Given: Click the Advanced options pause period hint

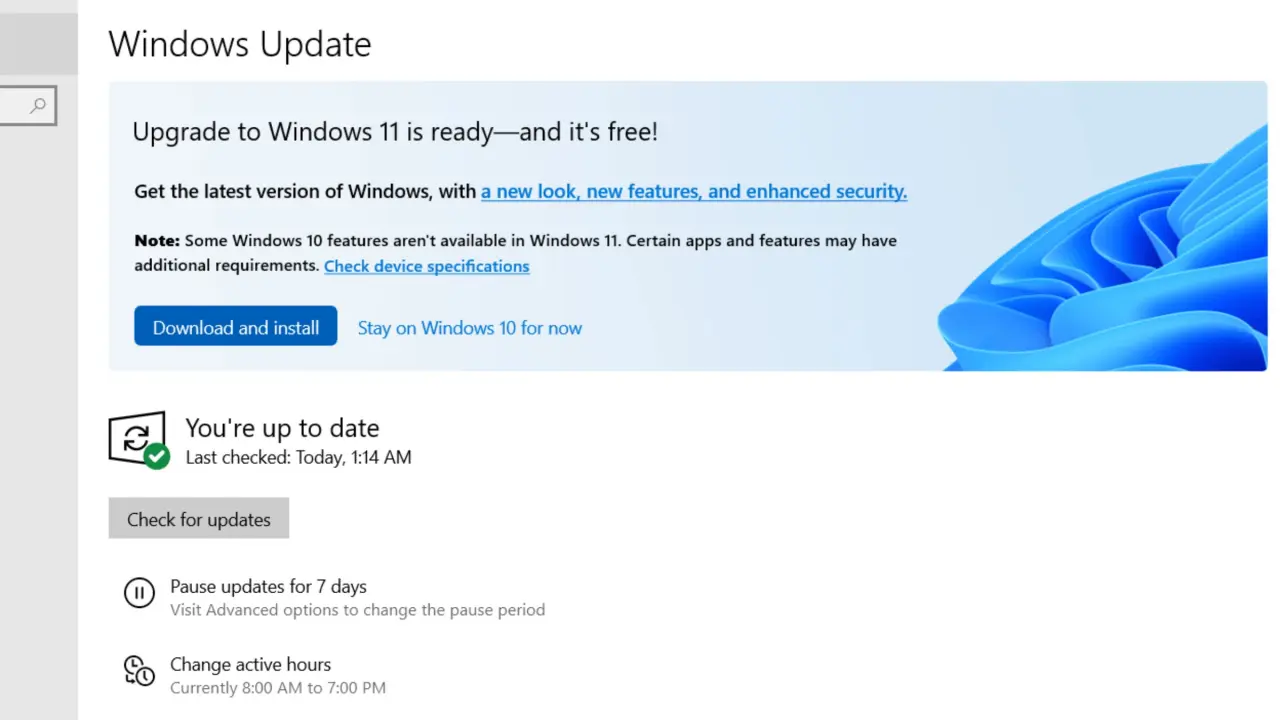Looking at the screenshot, I should (x=357, y=610).
